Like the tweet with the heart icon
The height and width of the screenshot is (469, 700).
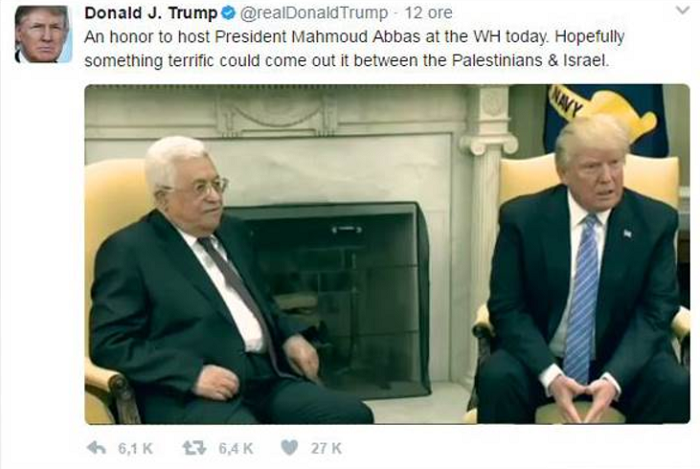(x=289, y=448)
